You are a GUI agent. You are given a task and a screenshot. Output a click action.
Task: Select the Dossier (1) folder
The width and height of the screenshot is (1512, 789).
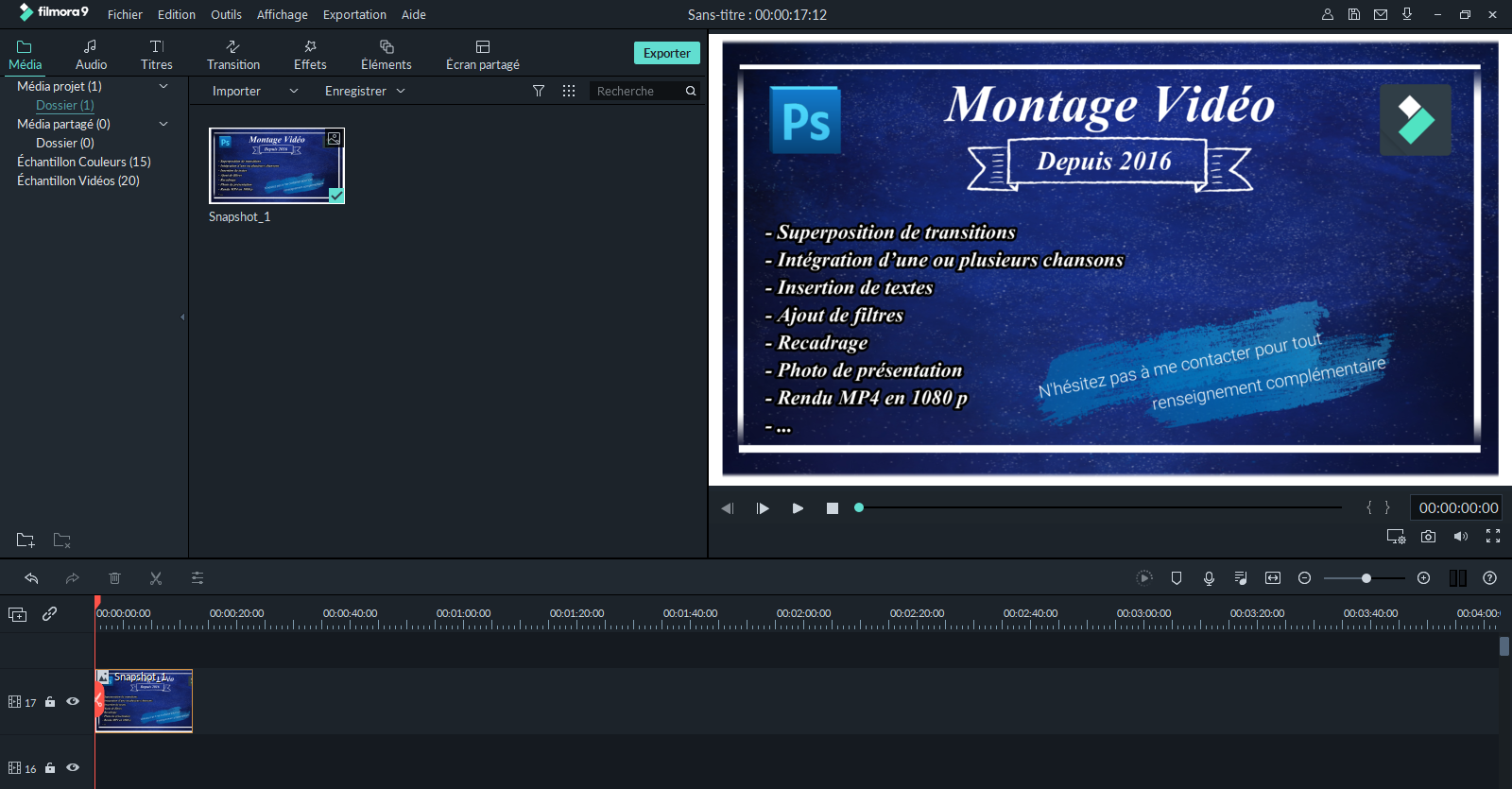pyautogui.click(x=65, y=105)
